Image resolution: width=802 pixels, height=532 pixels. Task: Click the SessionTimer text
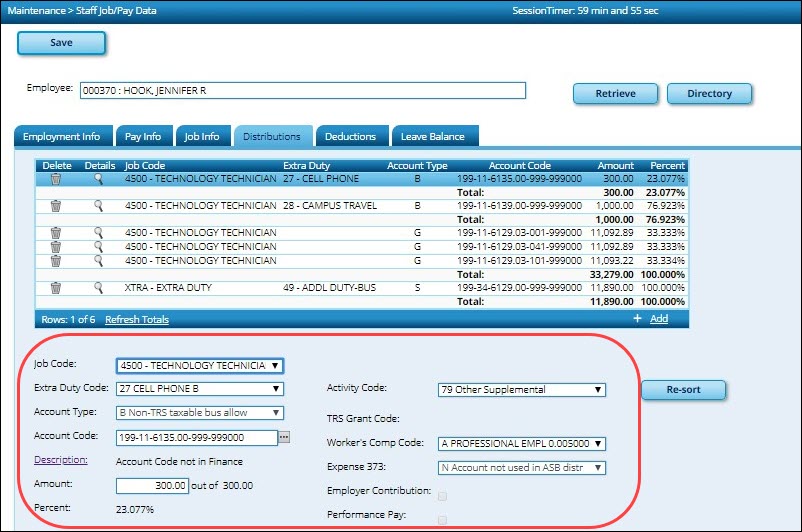[585, 11]
